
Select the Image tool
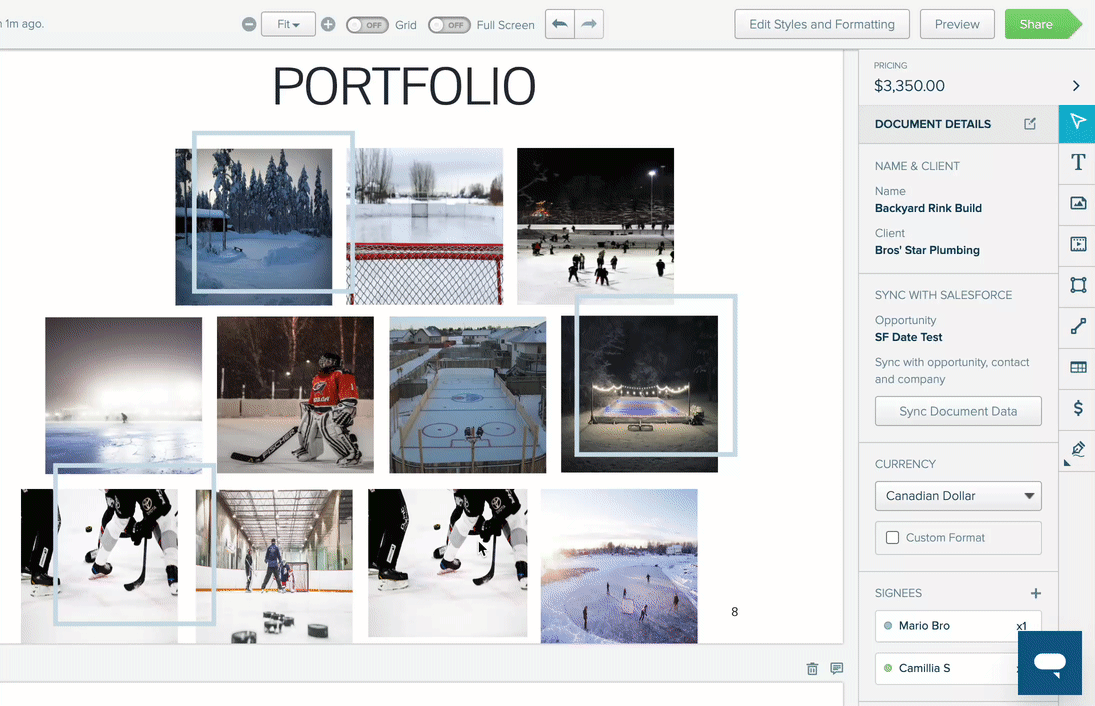[1078, 204]
